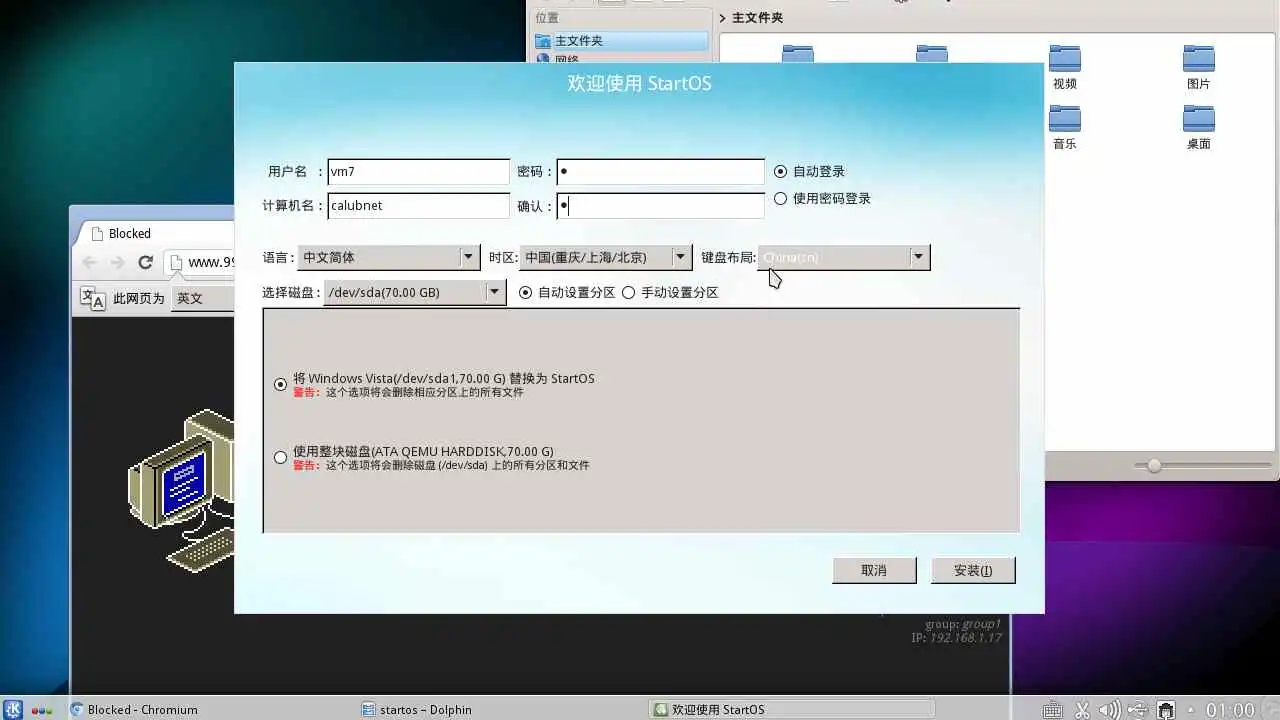Open the 语言 language dropdown

coord(389,257)
